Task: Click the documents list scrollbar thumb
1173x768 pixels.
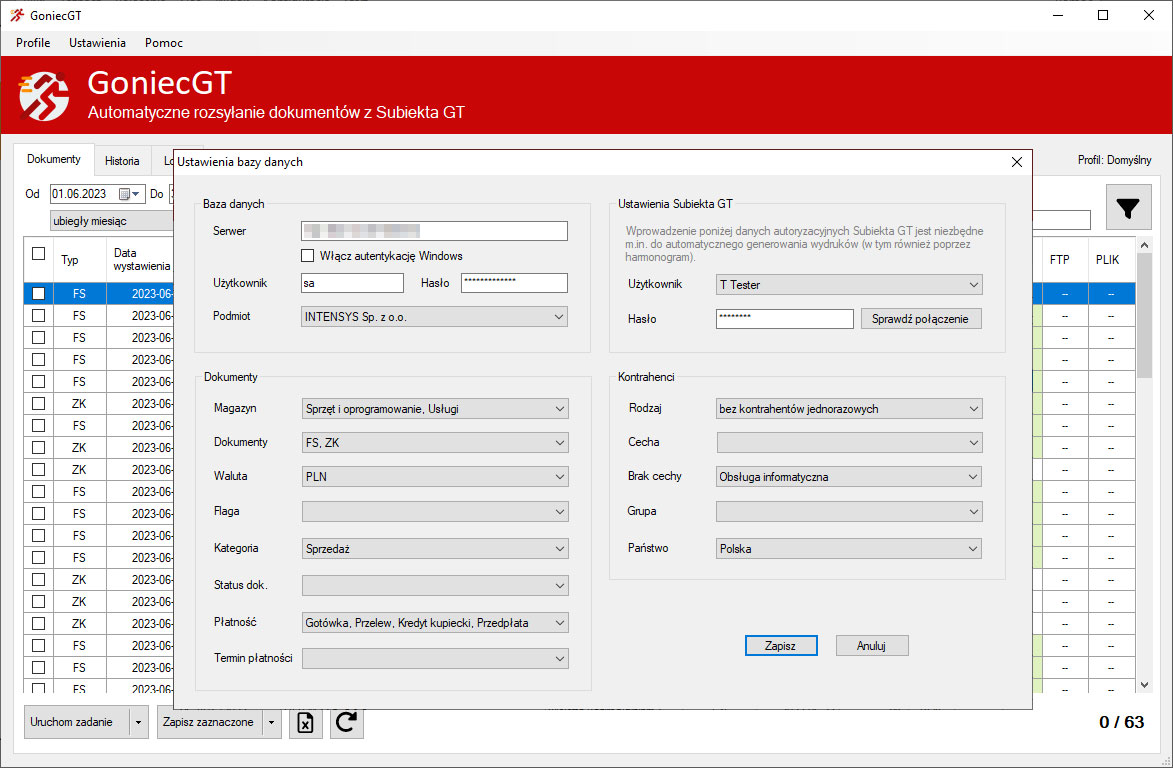Action: 1144,316
